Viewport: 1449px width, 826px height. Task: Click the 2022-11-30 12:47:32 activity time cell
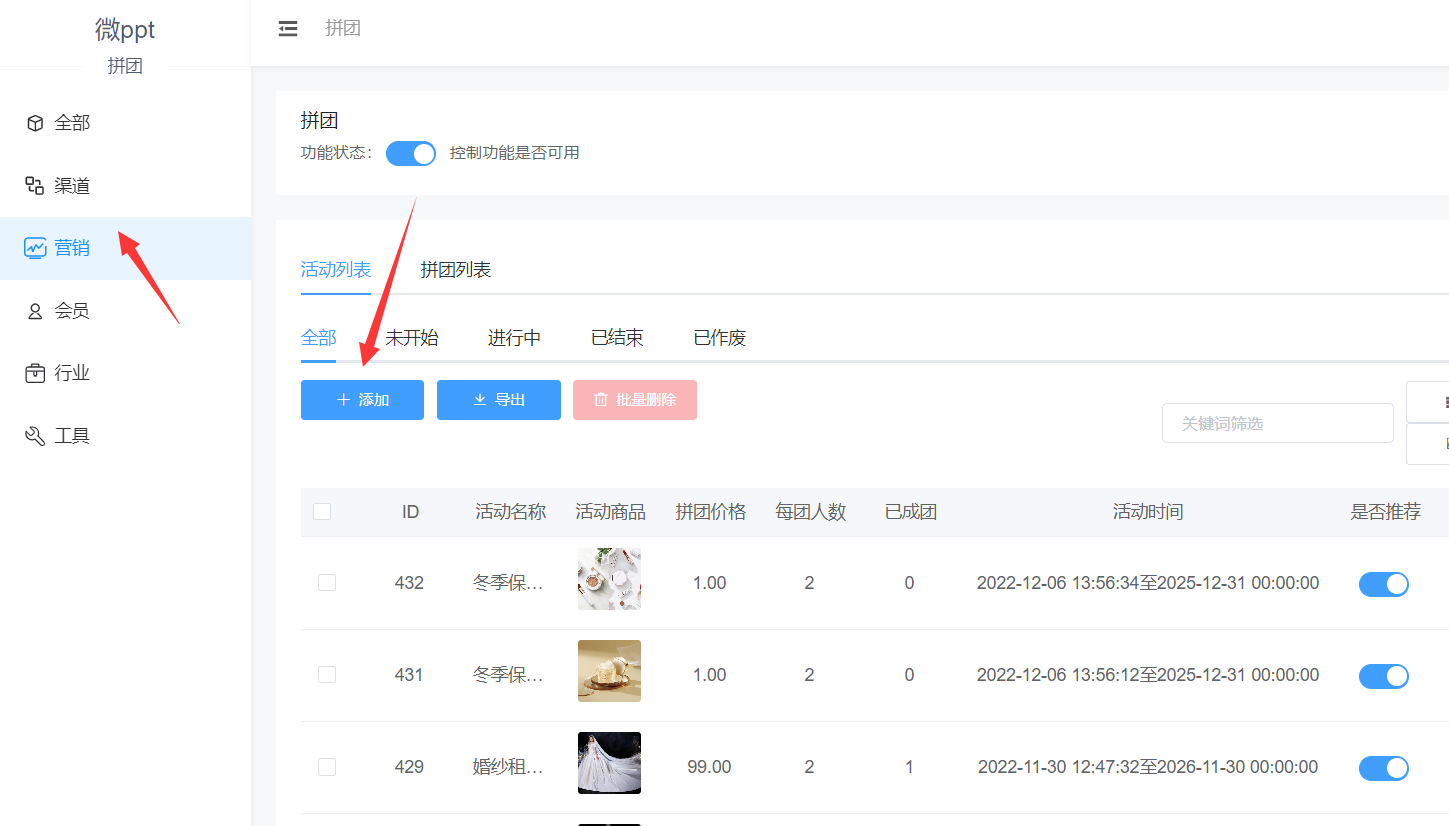[x=1147, y=767]
